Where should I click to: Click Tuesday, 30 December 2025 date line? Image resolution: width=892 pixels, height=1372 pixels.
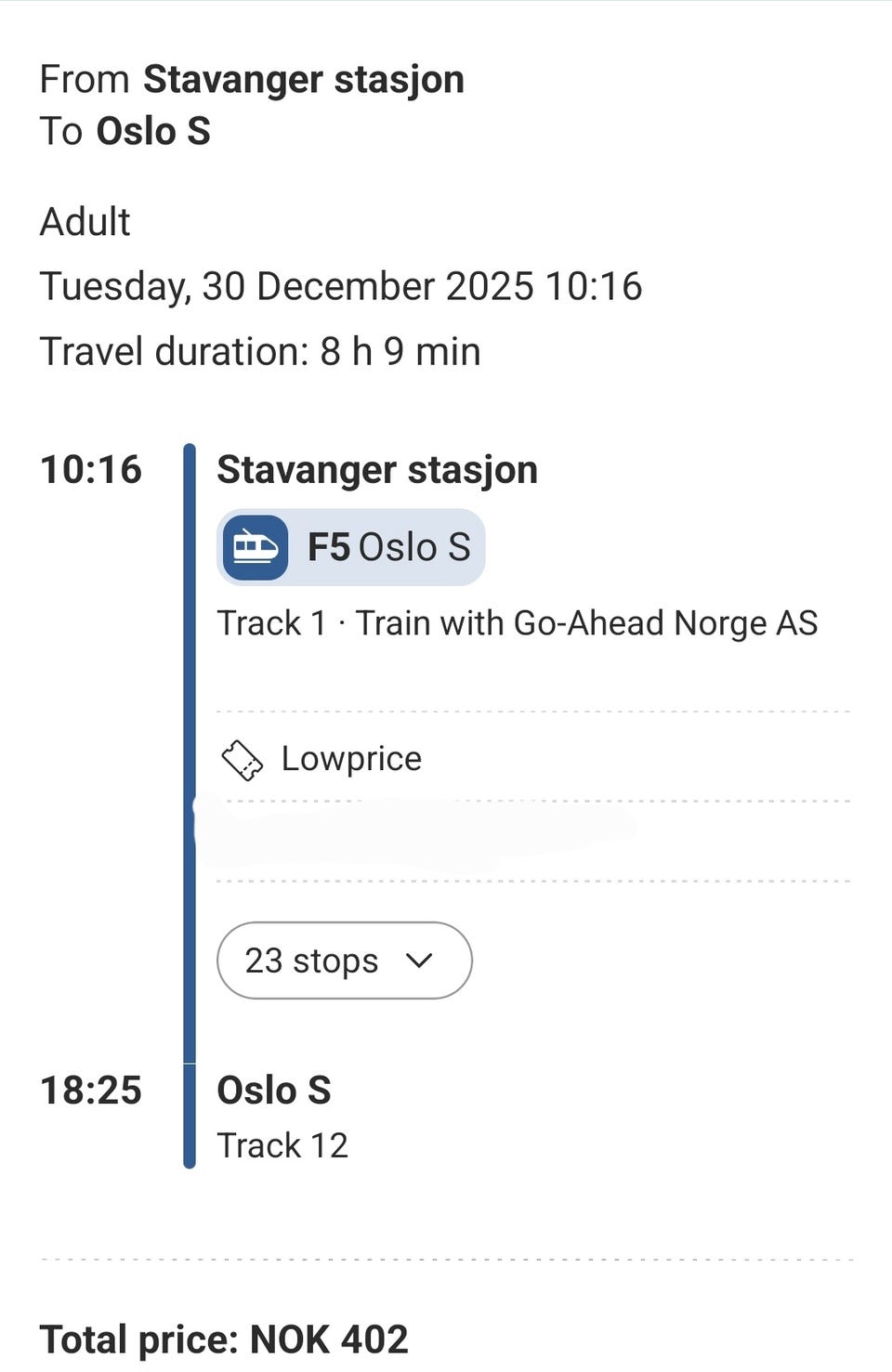(341, 287)
